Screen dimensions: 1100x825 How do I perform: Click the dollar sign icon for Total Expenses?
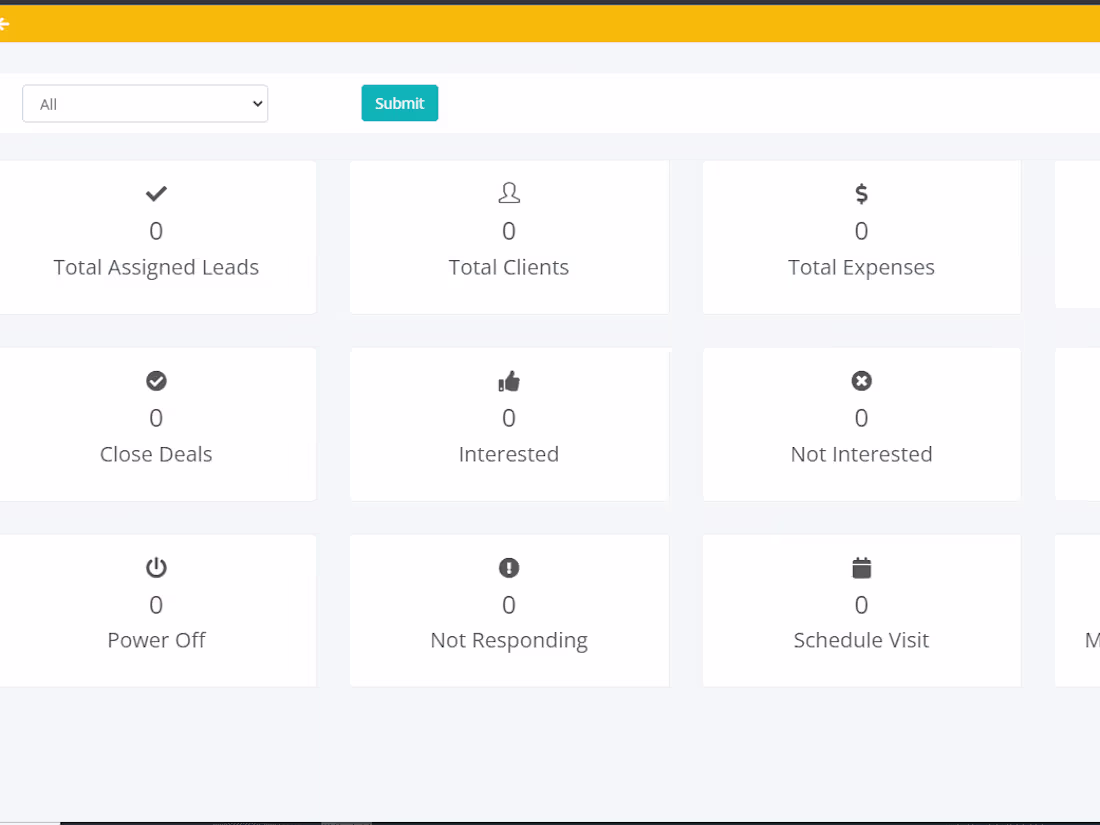click(861, 193)
